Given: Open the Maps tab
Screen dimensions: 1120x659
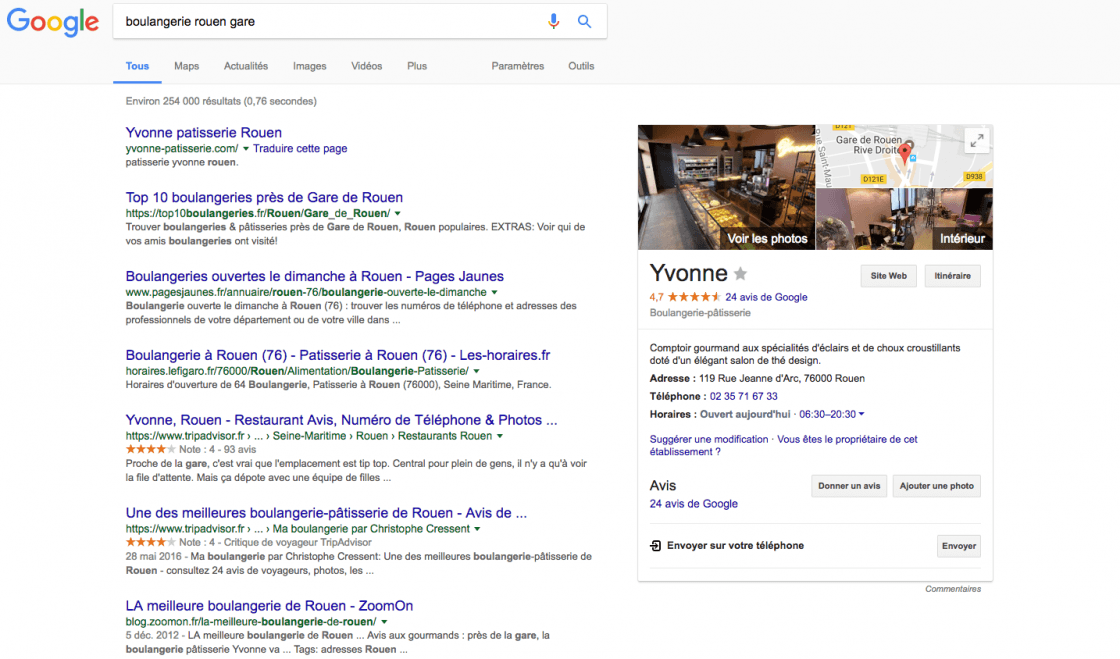Looking at the screenshot, I should point(186,66).
